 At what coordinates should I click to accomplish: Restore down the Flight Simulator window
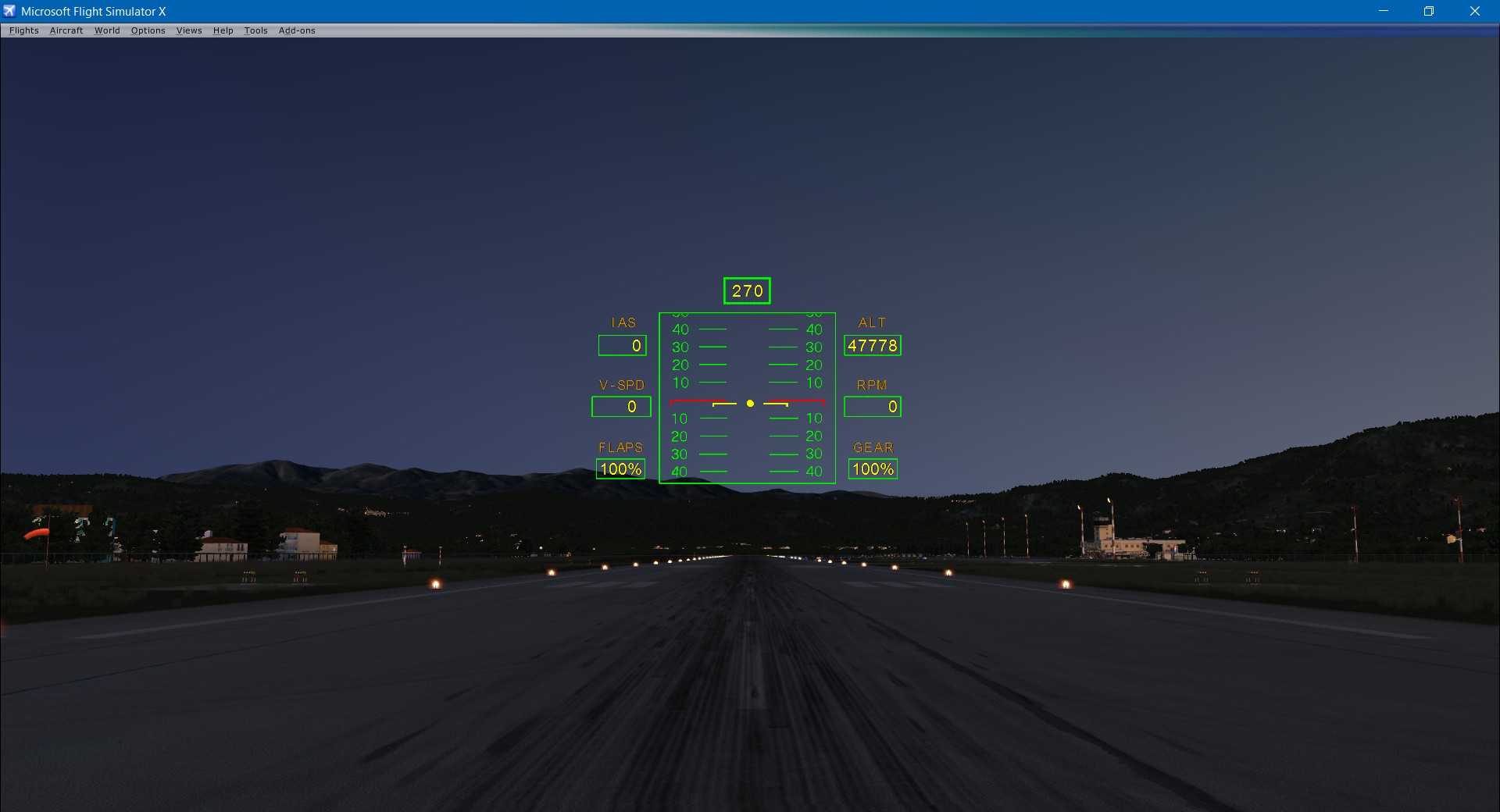pos(1429,11)
